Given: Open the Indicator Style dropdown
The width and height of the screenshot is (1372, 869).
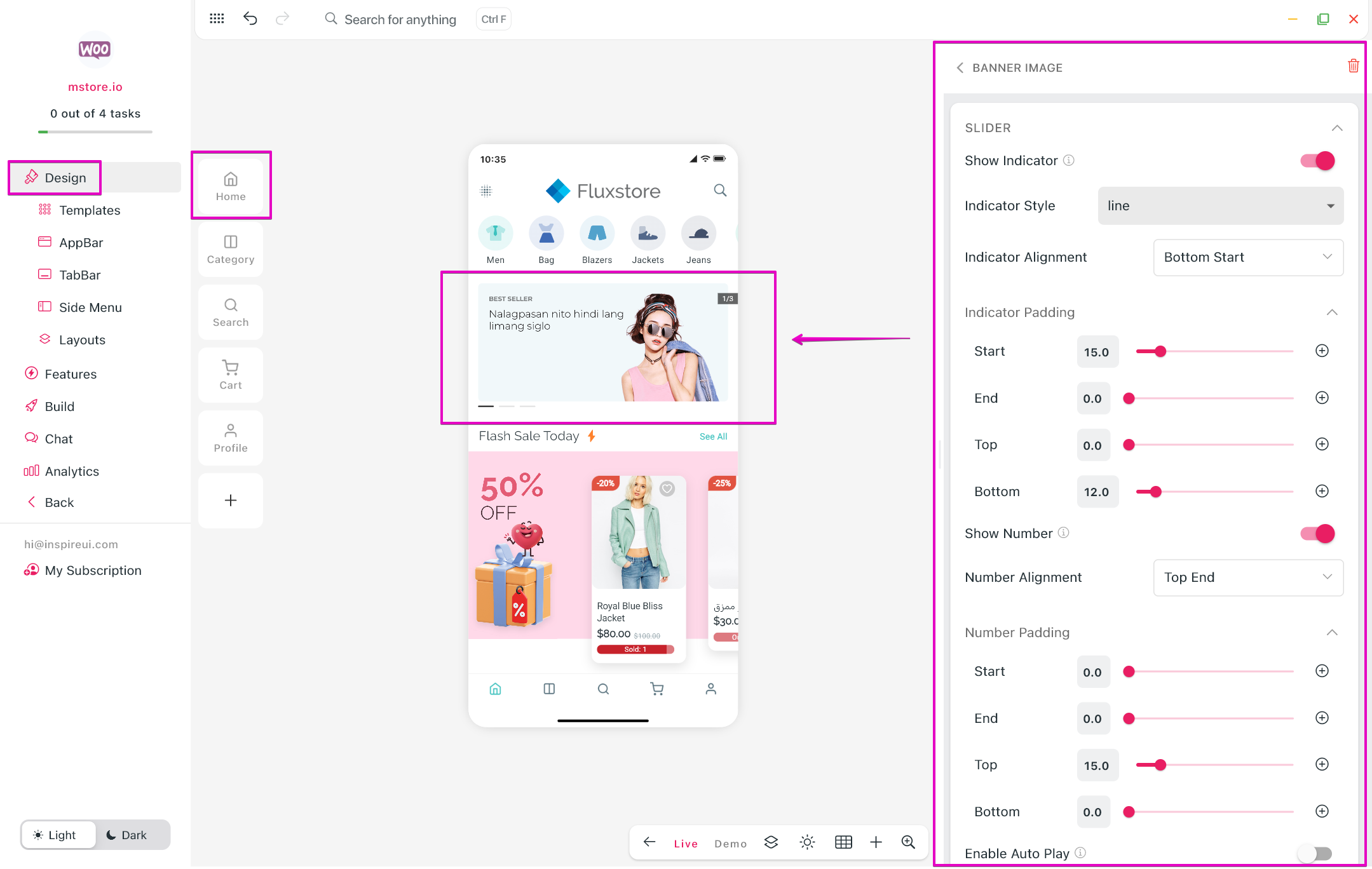Looking at the screenshot, I should (1220, 206).
